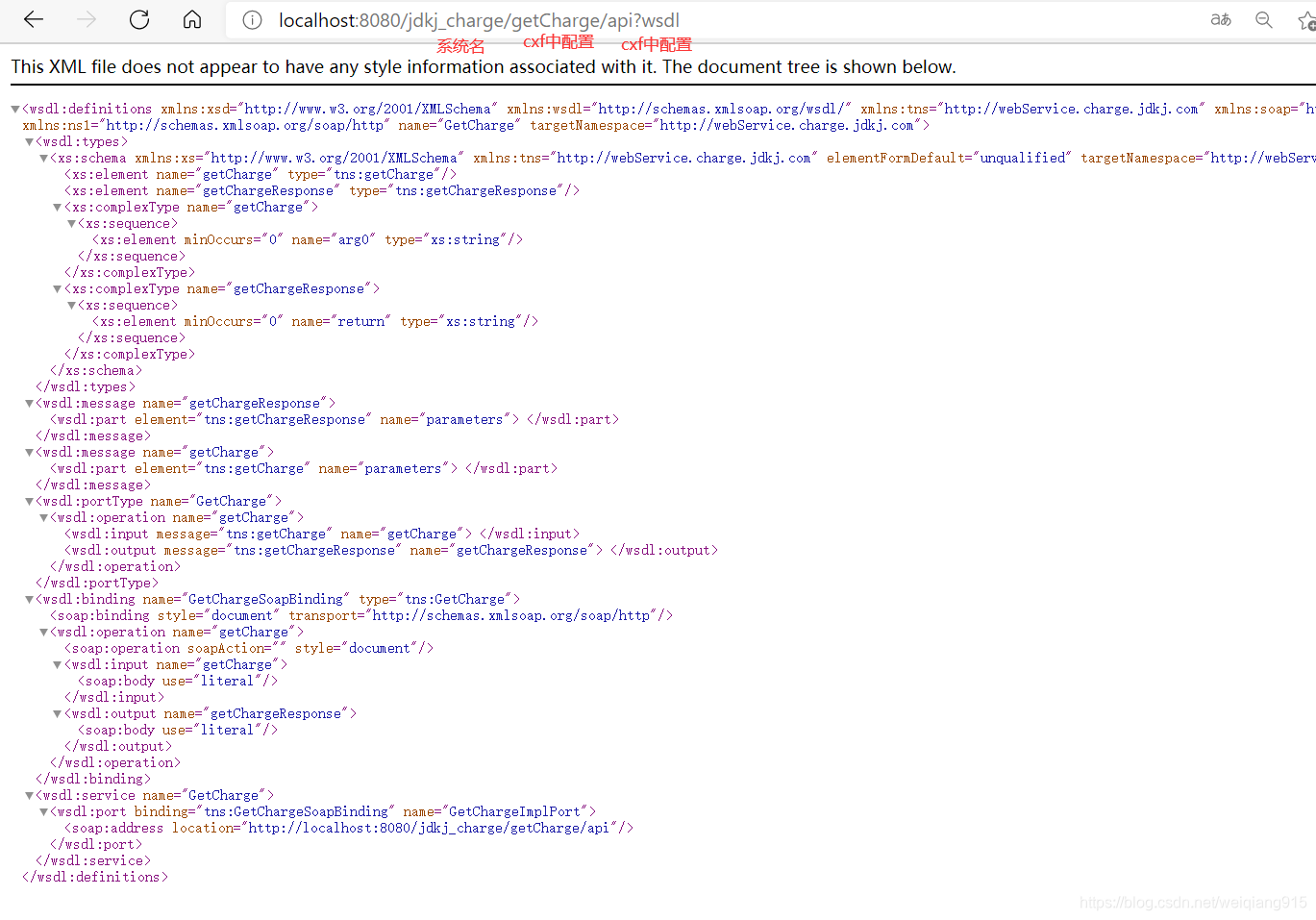Viewport: 1316px width, 920px height.
Task: Click the zoom magnifier icon
Action: pyautogui.click(x=1264, y=19)
